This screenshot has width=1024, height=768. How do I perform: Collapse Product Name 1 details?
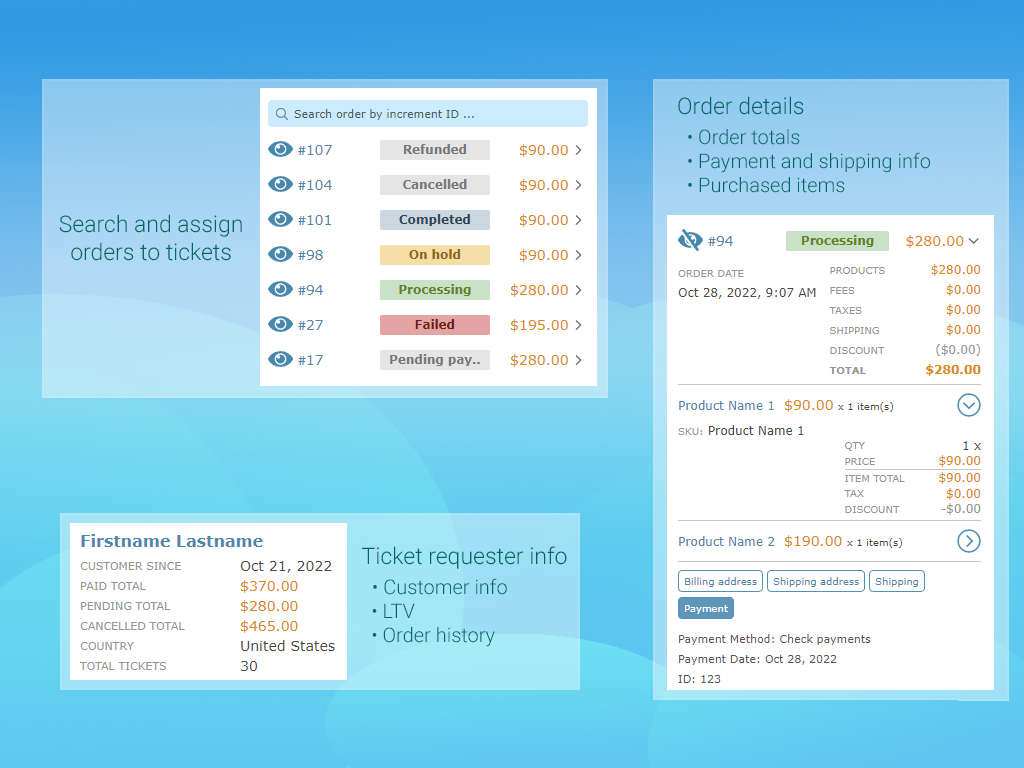click(x=968, y=405)
